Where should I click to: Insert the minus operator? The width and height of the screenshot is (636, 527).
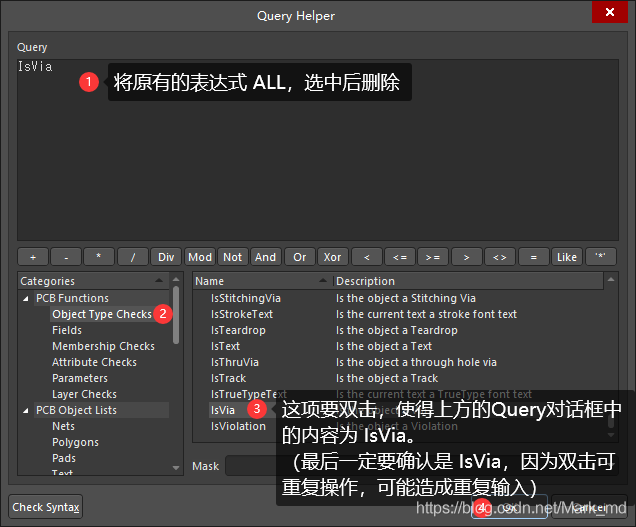coord(66,257)
